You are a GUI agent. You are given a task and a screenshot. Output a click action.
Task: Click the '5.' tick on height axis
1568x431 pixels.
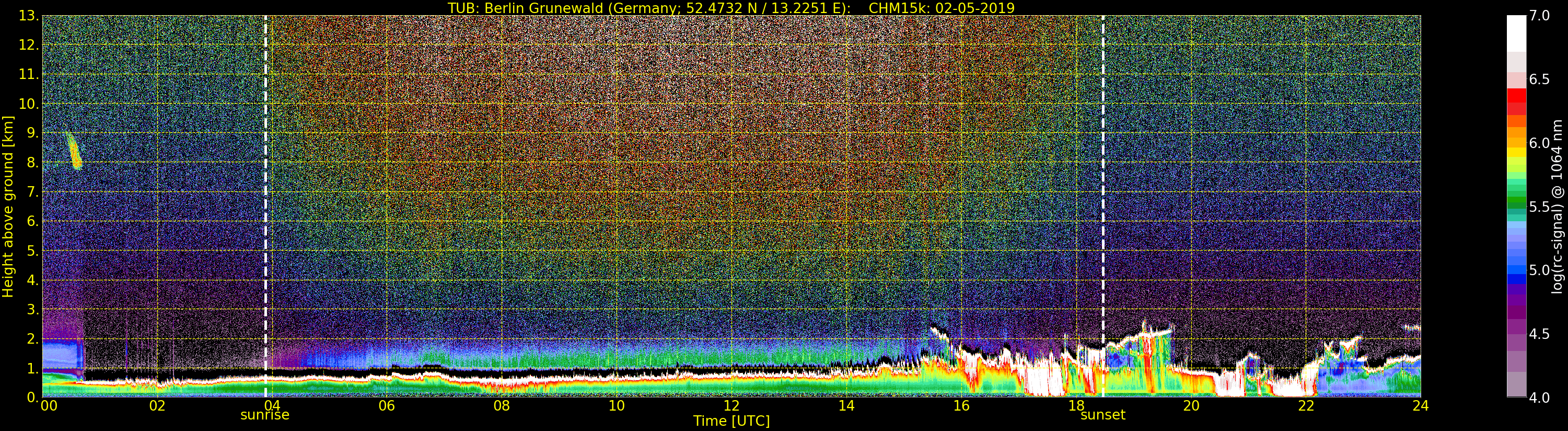click(33, 251)
